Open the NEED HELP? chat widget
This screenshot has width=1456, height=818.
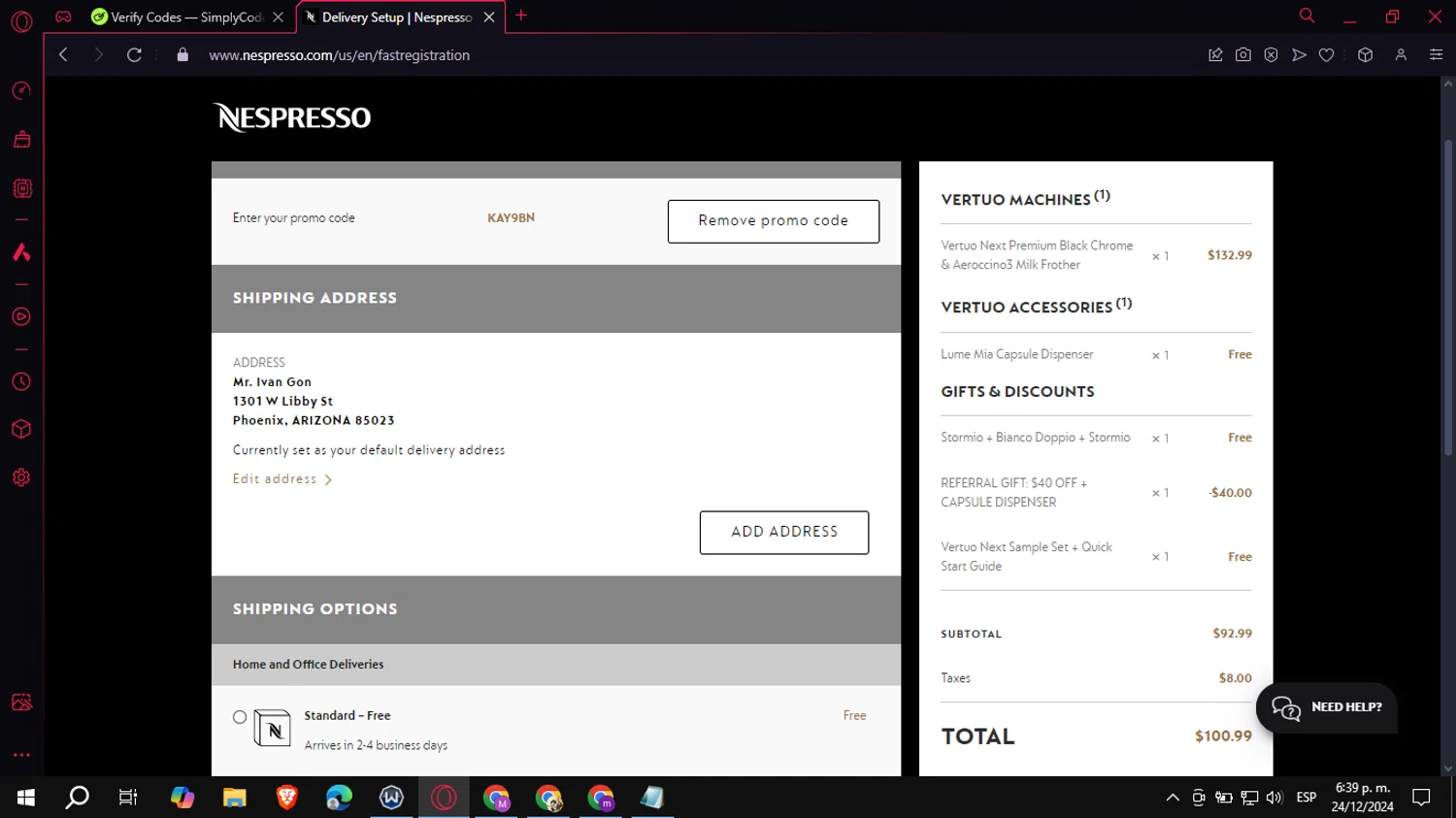[1327, 707]
